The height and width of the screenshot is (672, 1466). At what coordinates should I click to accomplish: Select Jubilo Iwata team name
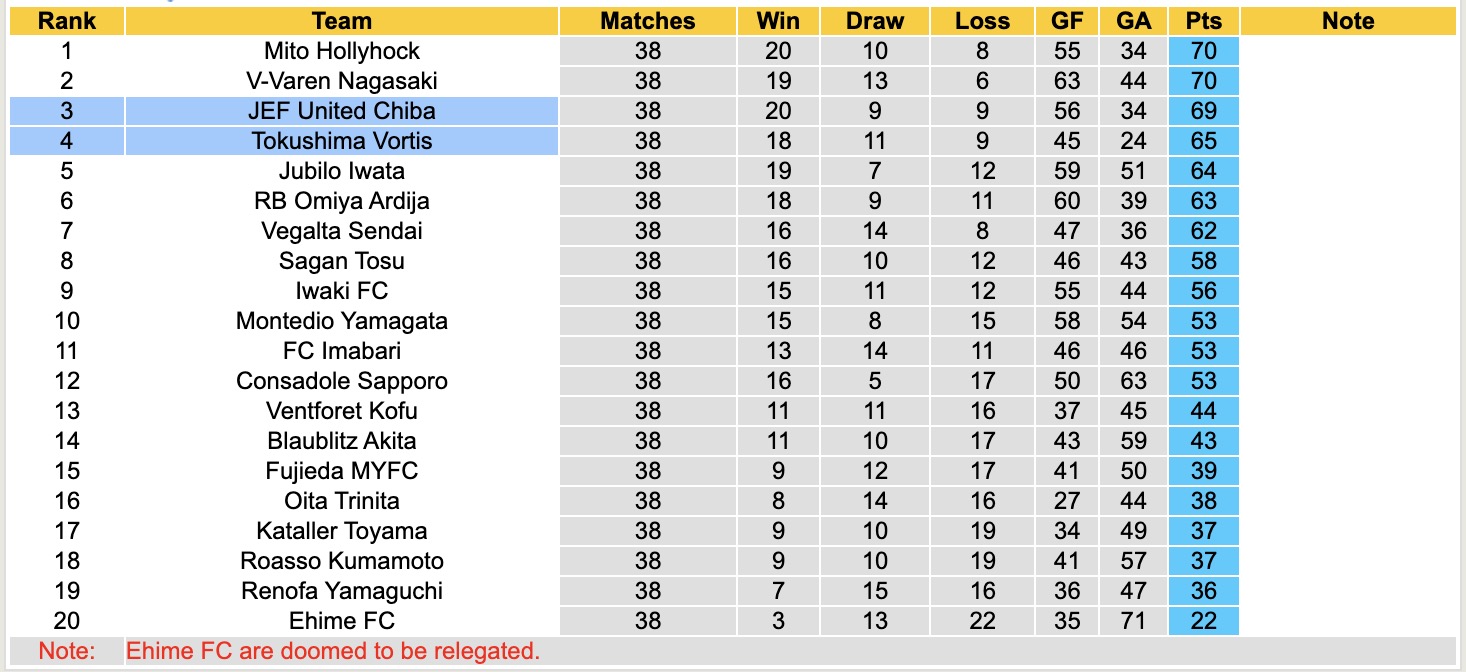pos(342,171)
